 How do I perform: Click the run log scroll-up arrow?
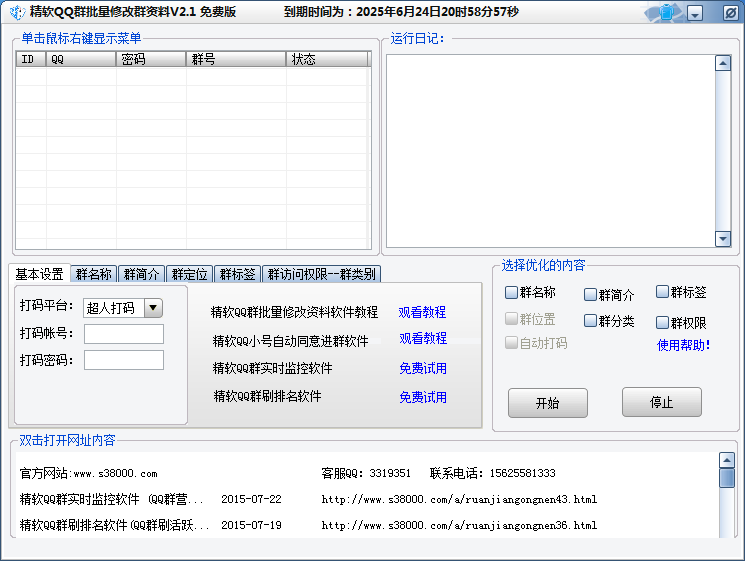point(723,63)
